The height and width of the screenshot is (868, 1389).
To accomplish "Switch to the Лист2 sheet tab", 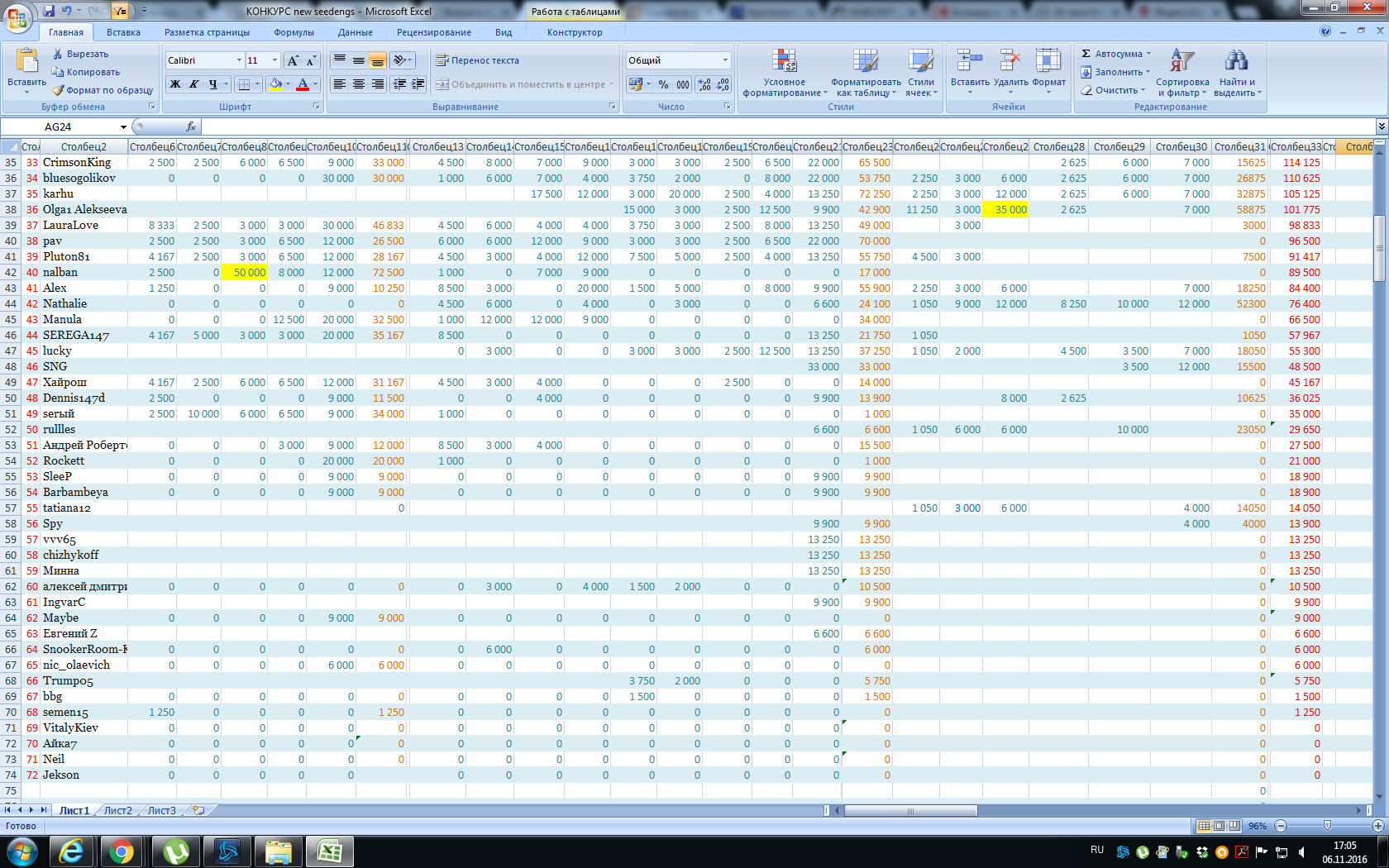I will [117, 810].
